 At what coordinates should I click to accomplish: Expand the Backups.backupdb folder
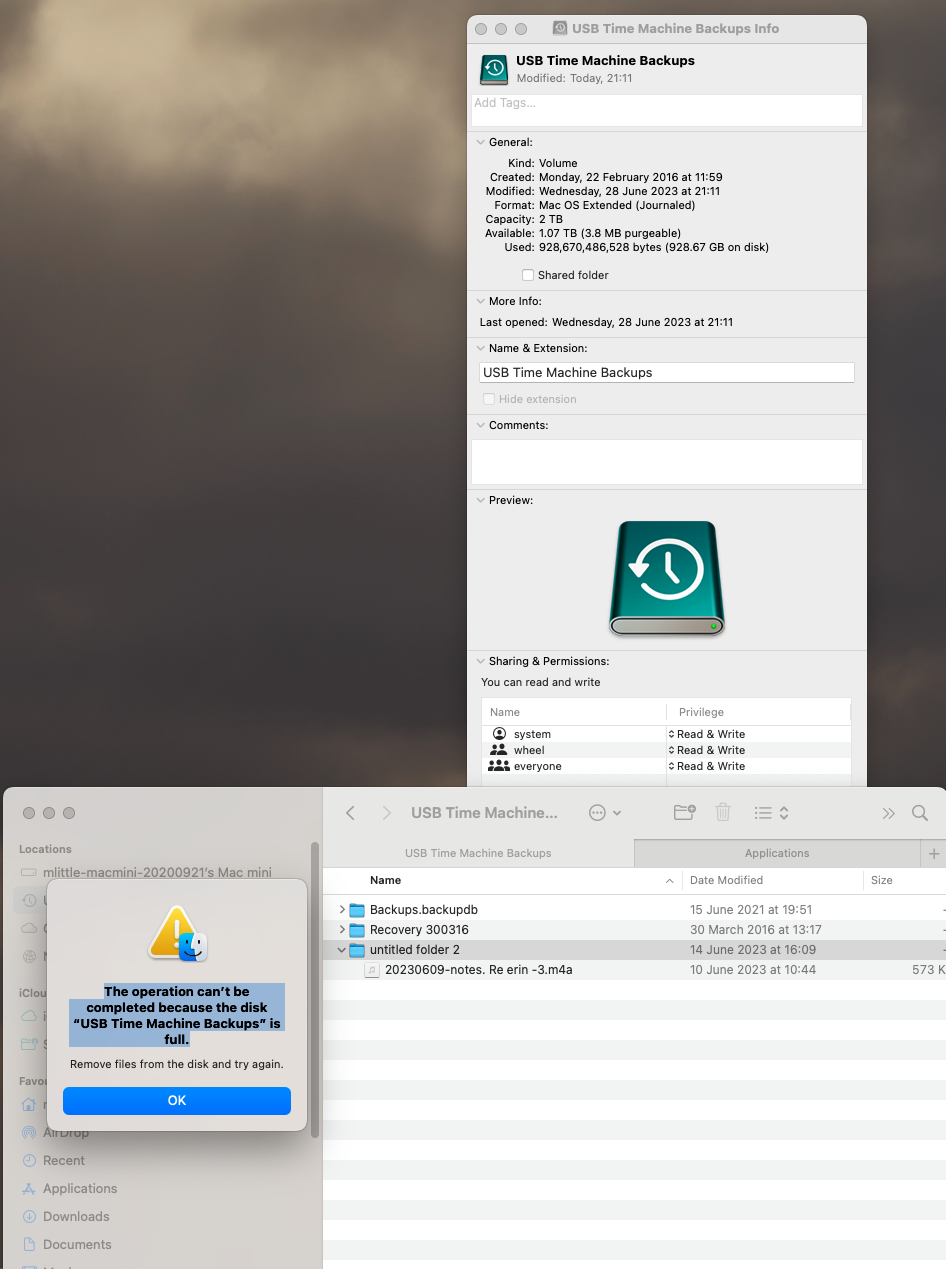pyautogui.click(x=342, y=910)
